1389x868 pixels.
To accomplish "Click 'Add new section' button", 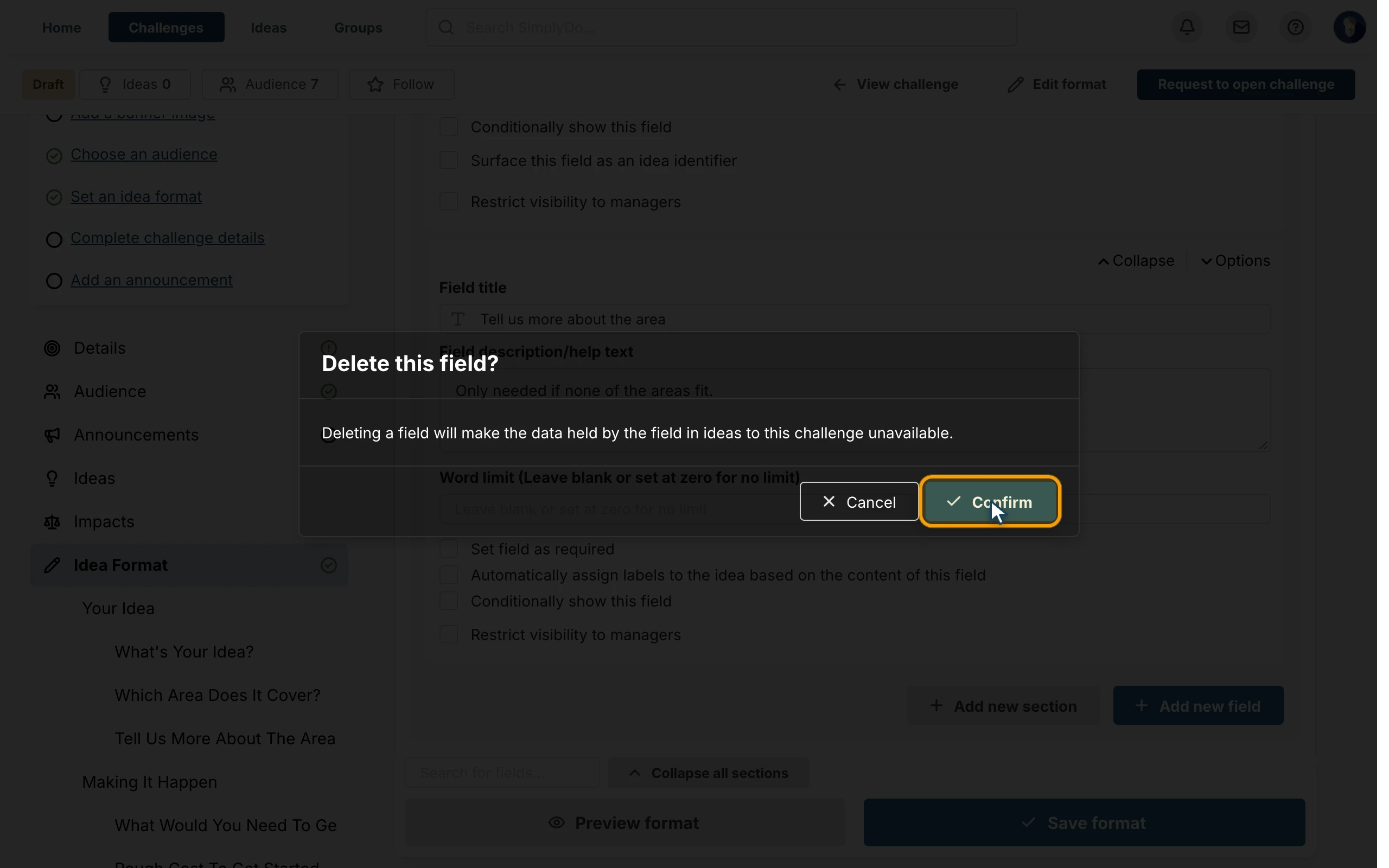I will pos(1003,706).
